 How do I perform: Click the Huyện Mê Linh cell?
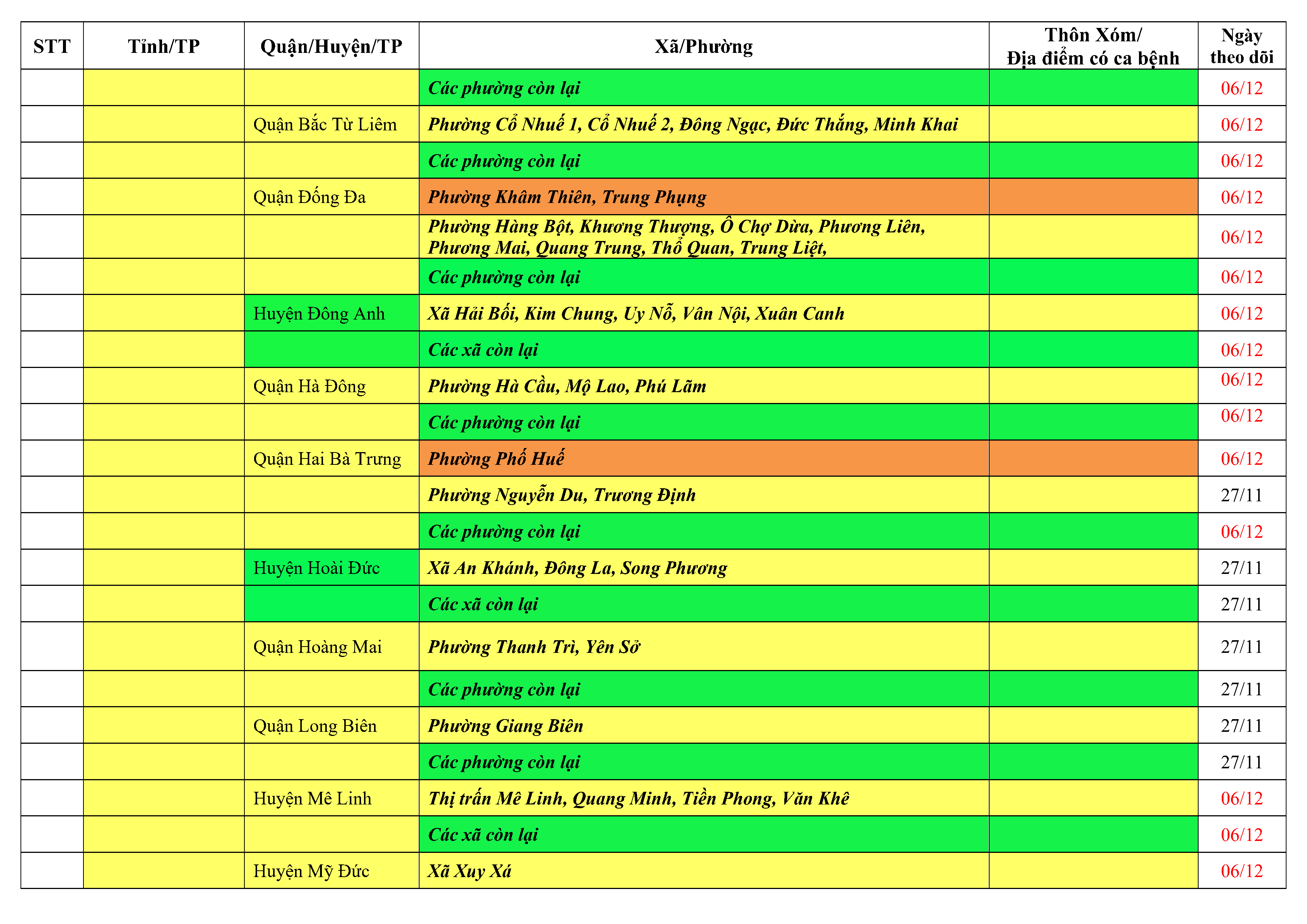[x=313, y=799]
